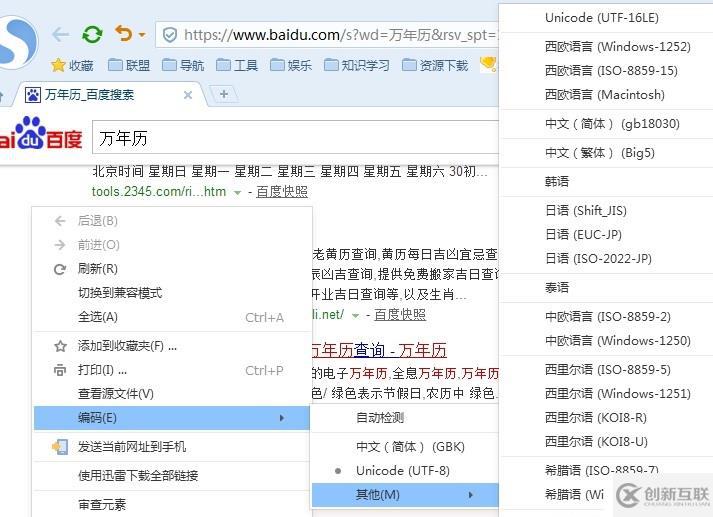Screen dimensions: 713x517
Task: Choose 中欧语言 (ISO-8859-2) encoding
Action: (606, 316)
